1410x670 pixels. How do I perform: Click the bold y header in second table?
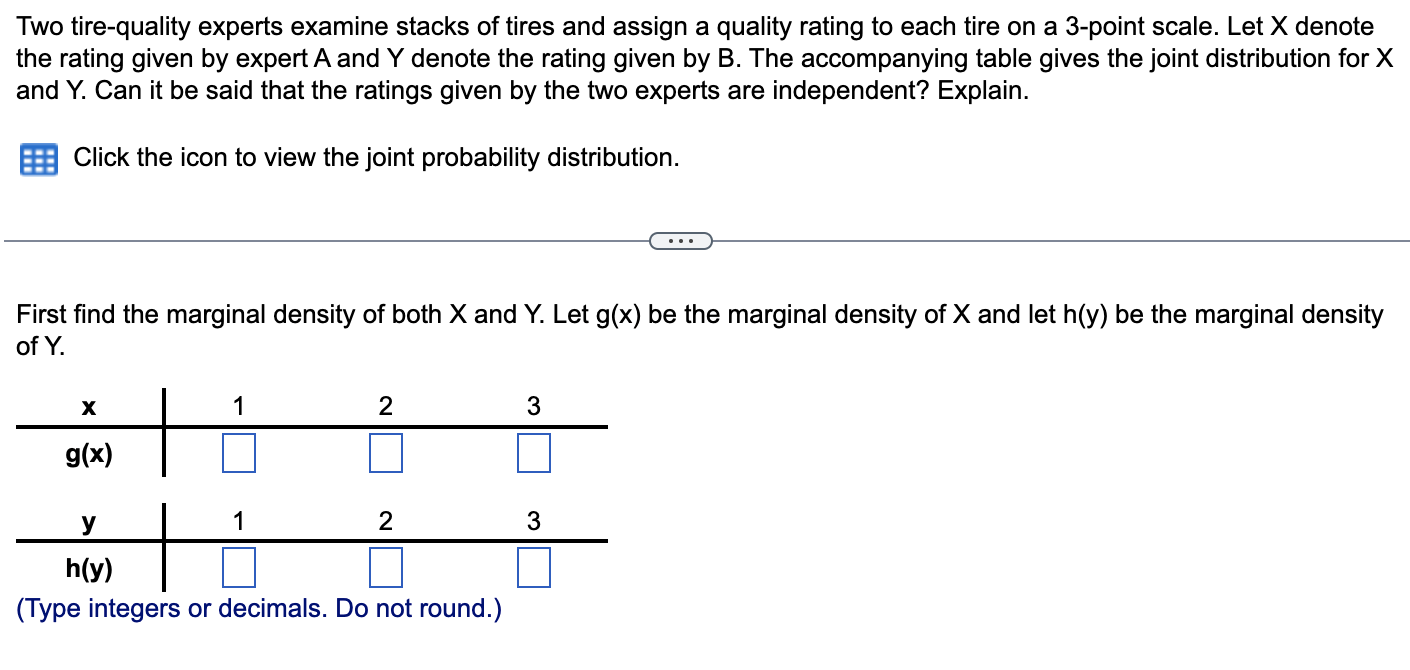tap(89, 522)
